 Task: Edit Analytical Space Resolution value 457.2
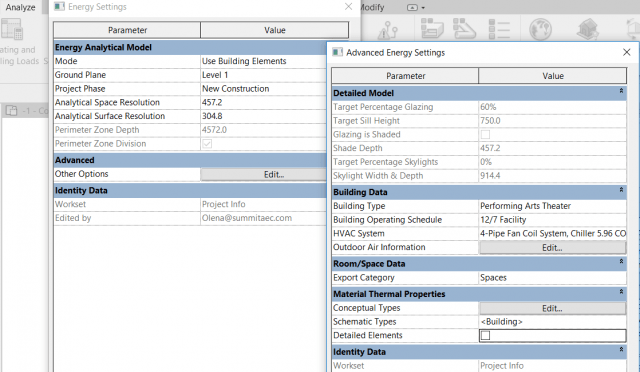pos(263,102)
